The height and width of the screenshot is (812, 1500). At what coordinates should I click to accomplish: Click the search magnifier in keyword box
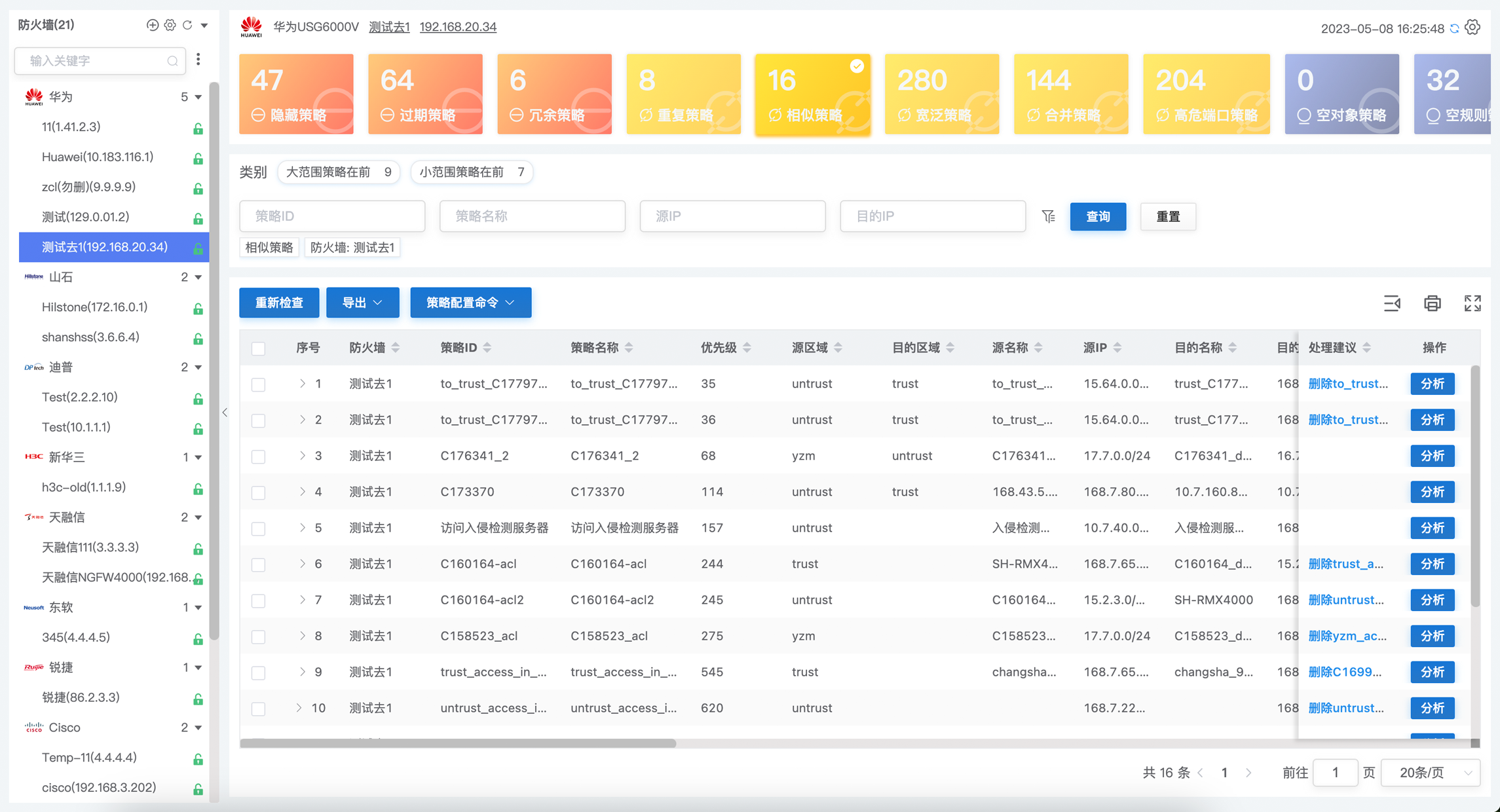coord(172,61)
